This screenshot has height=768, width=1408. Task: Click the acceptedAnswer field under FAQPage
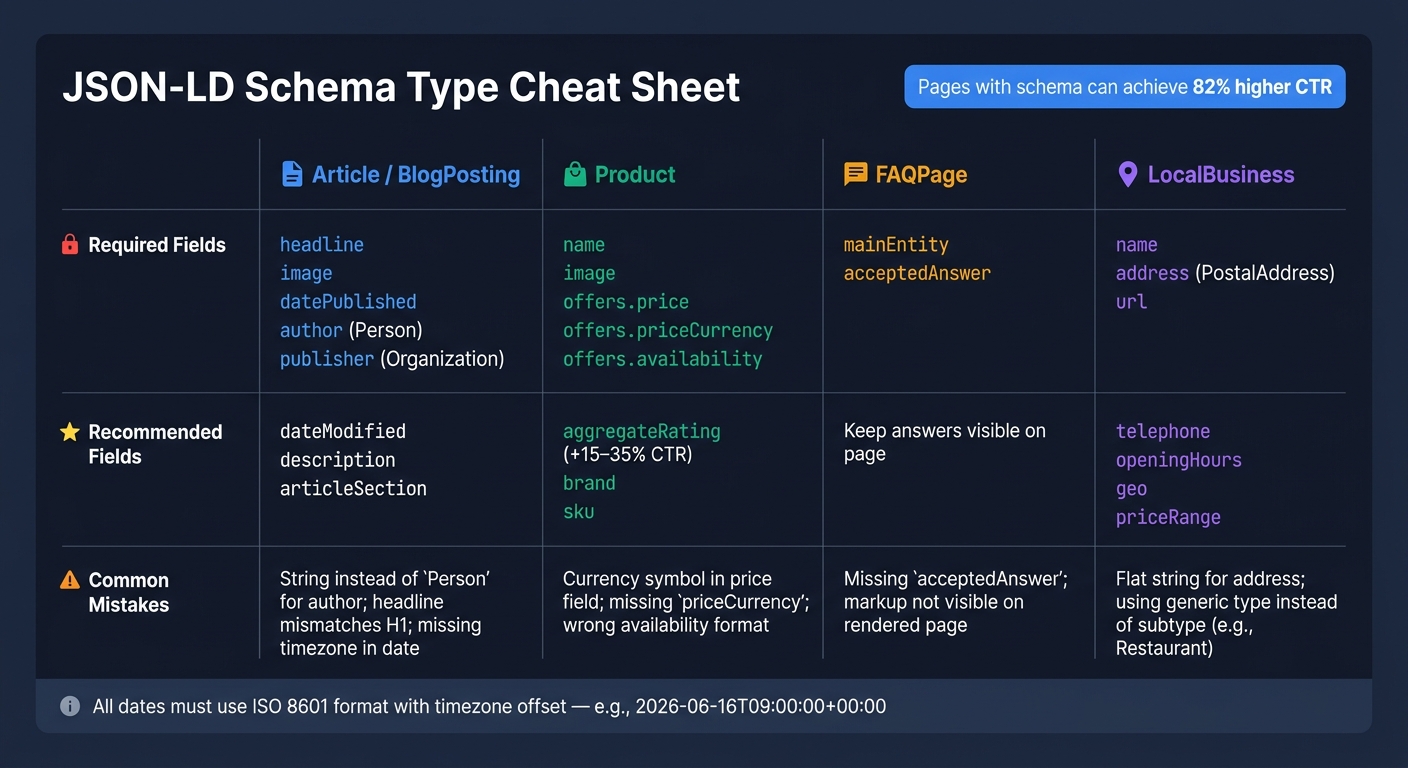917,274
